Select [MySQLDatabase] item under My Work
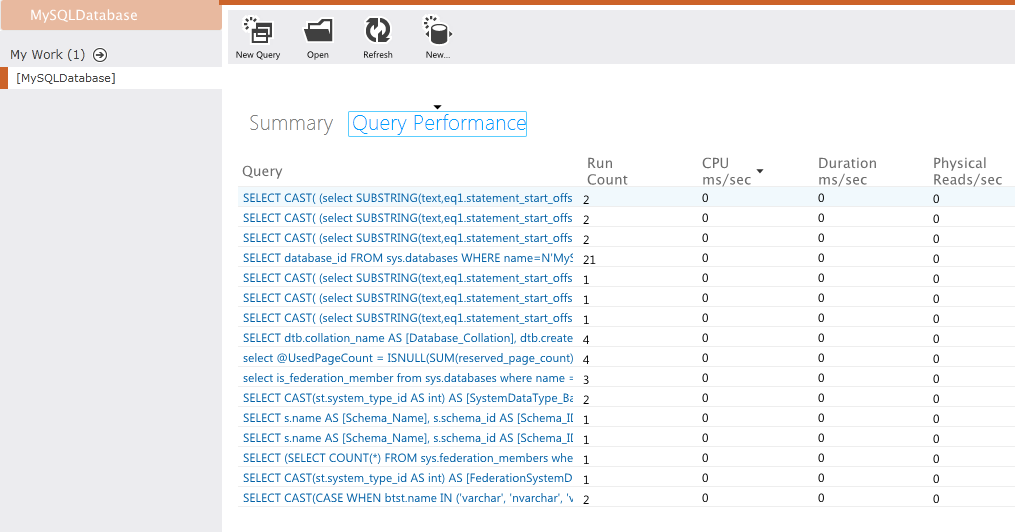This screenshot has width=1015, height=532. pos(66,78)
